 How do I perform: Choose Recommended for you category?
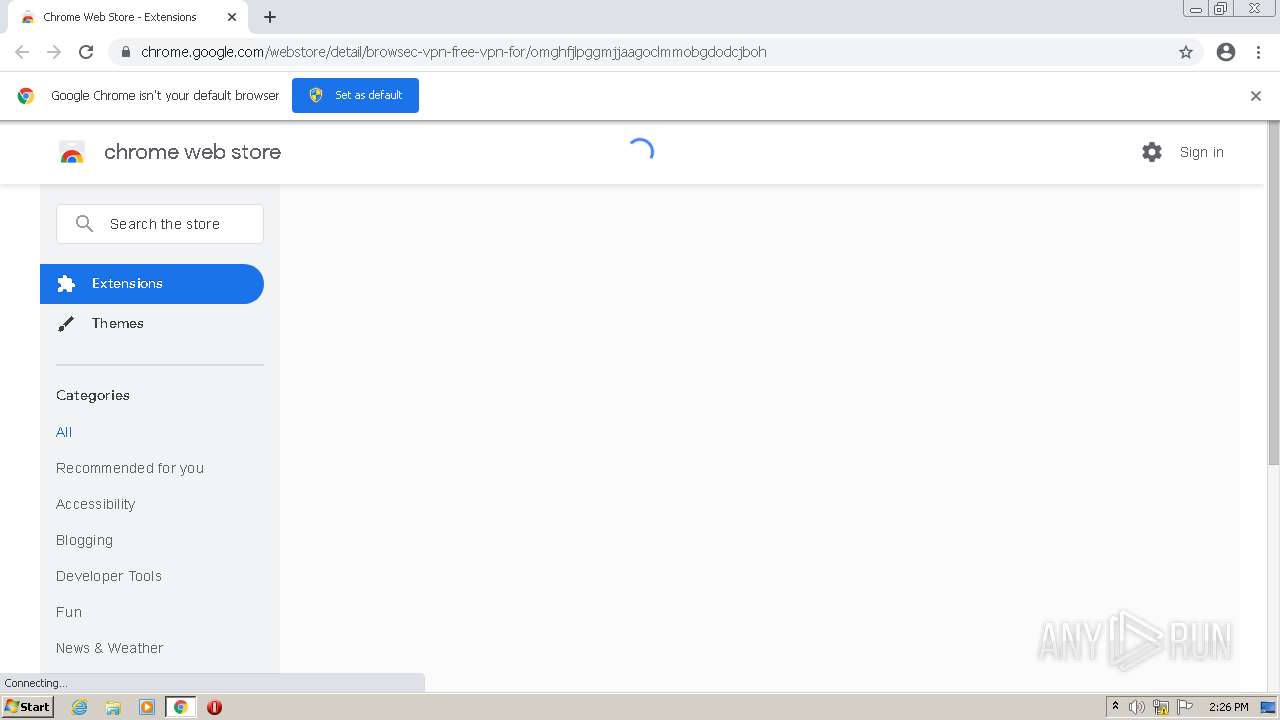(x=130, y=468)
